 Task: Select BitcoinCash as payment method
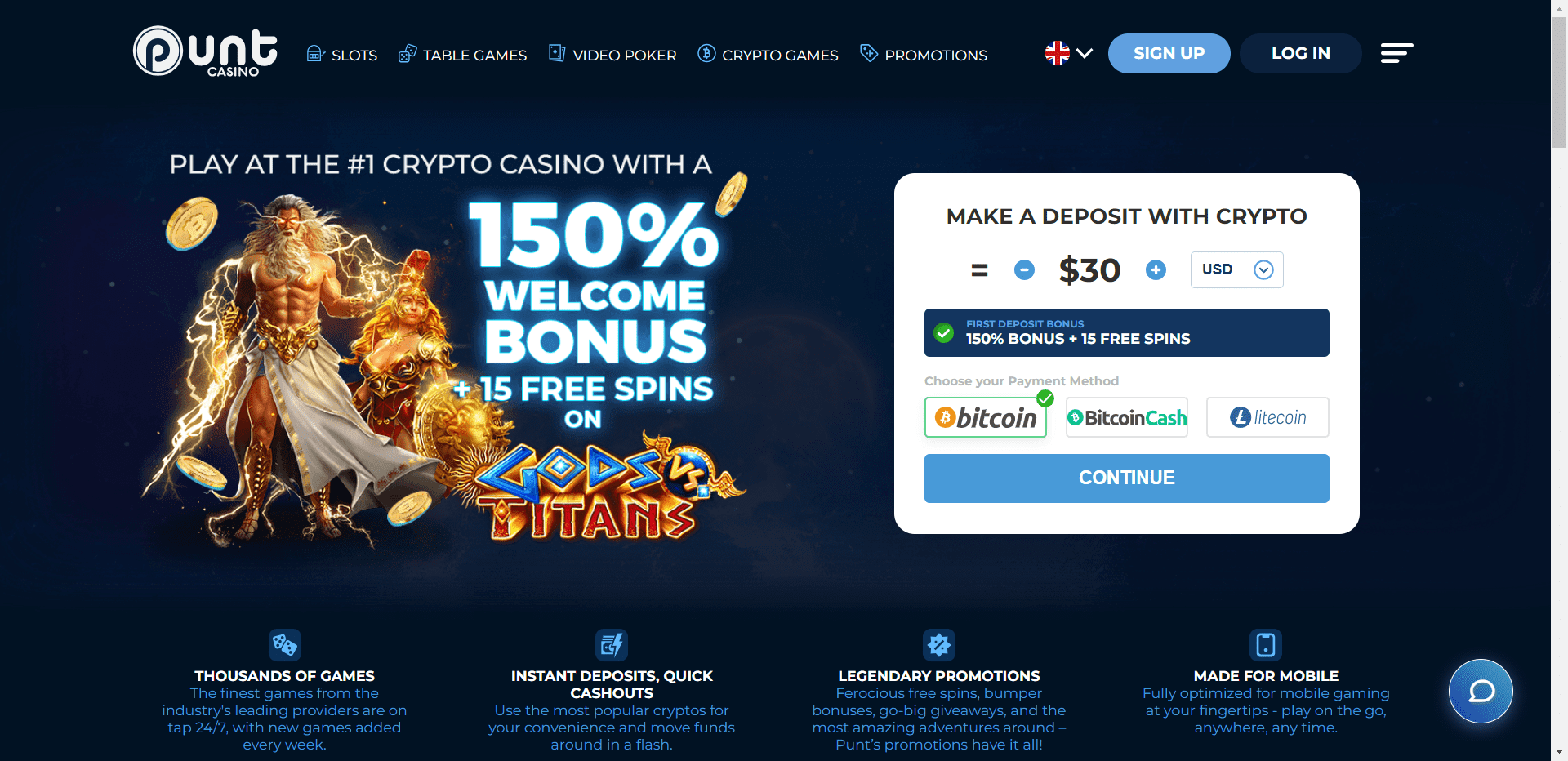pos(1127,417)
